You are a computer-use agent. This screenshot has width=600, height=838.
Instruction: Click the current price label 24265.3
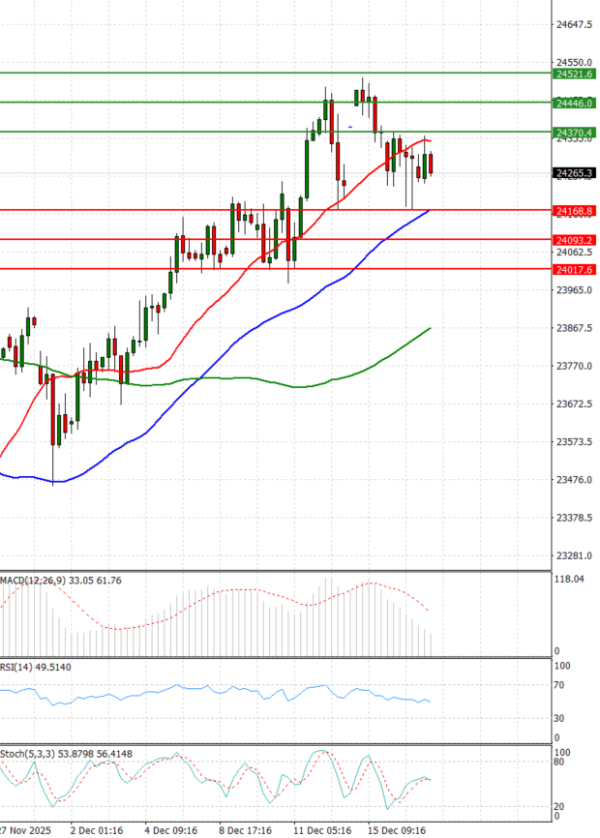pos(575,173)
